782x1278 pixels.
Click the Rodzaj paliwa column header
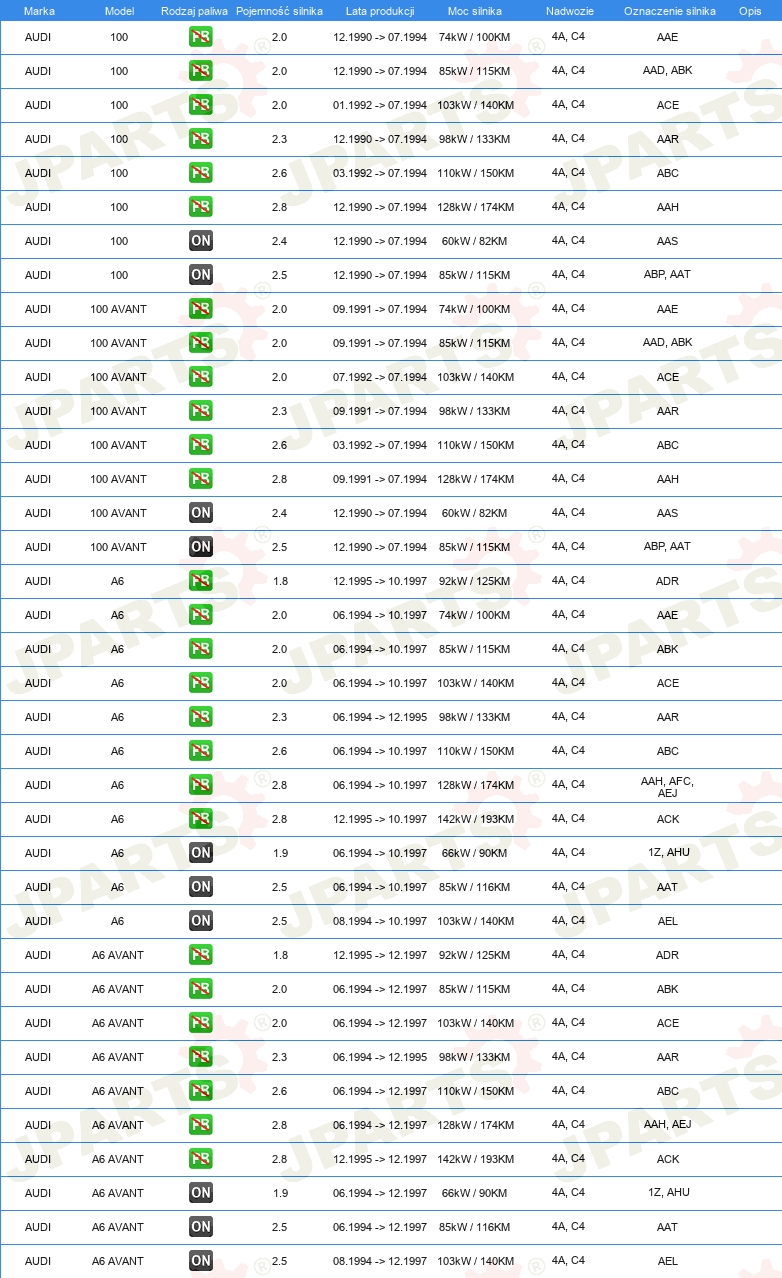(x=194, y=11)
